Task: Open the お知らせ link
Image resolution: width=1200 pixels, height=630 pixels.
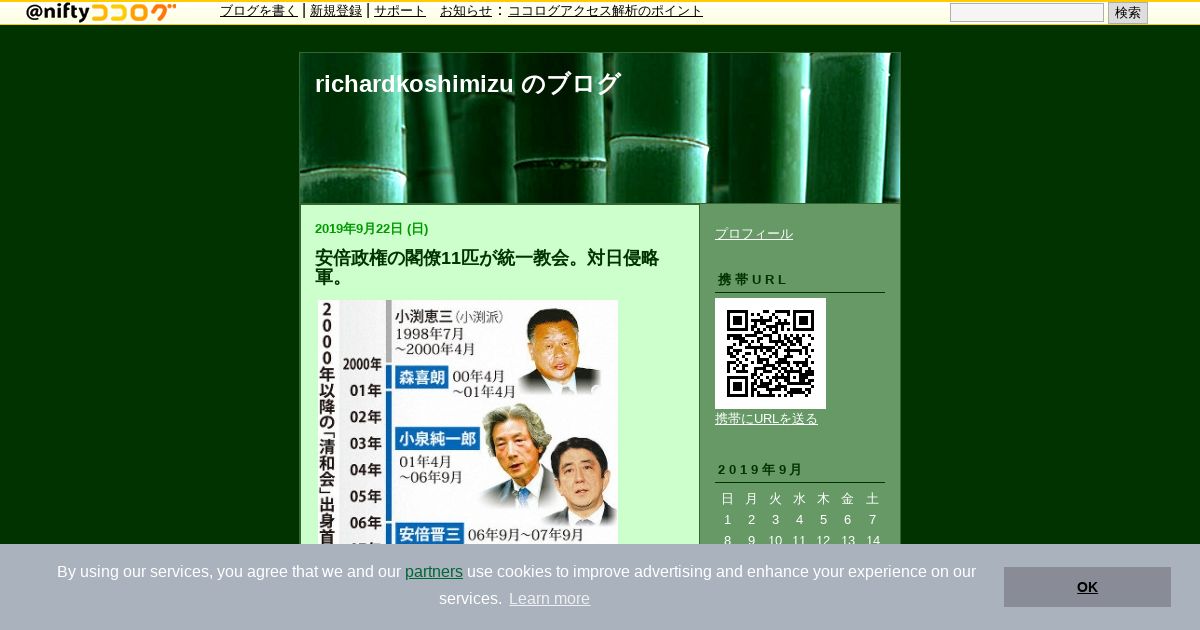Action: (x=466, y=11)
